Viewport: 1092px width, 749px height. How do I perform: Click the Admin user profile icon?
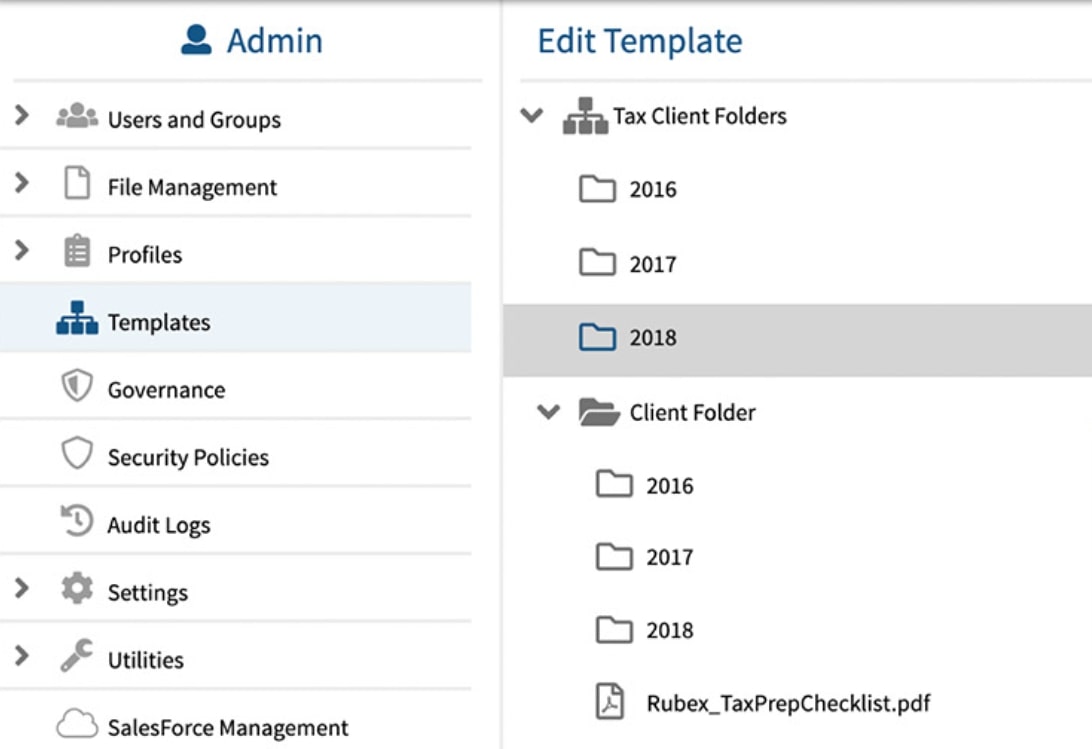196,40
